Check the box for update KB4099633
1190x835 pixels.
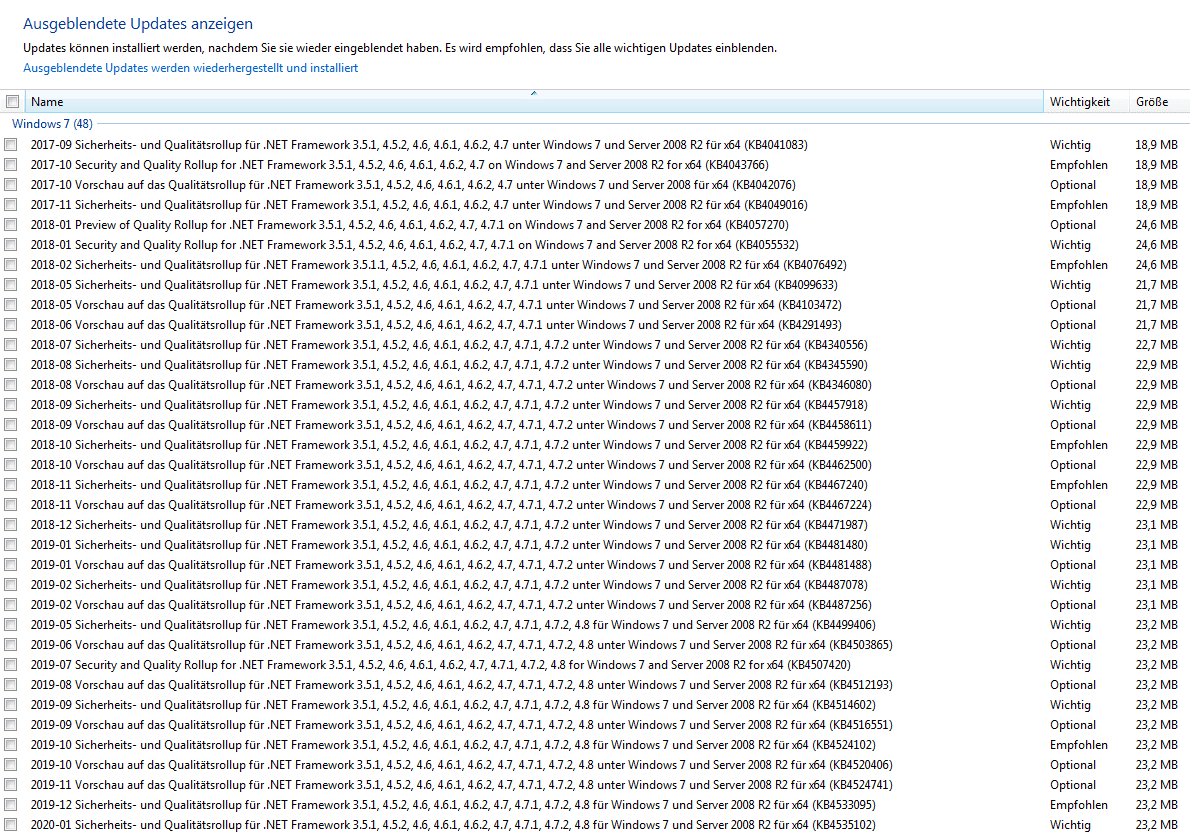tap(11, 285)
